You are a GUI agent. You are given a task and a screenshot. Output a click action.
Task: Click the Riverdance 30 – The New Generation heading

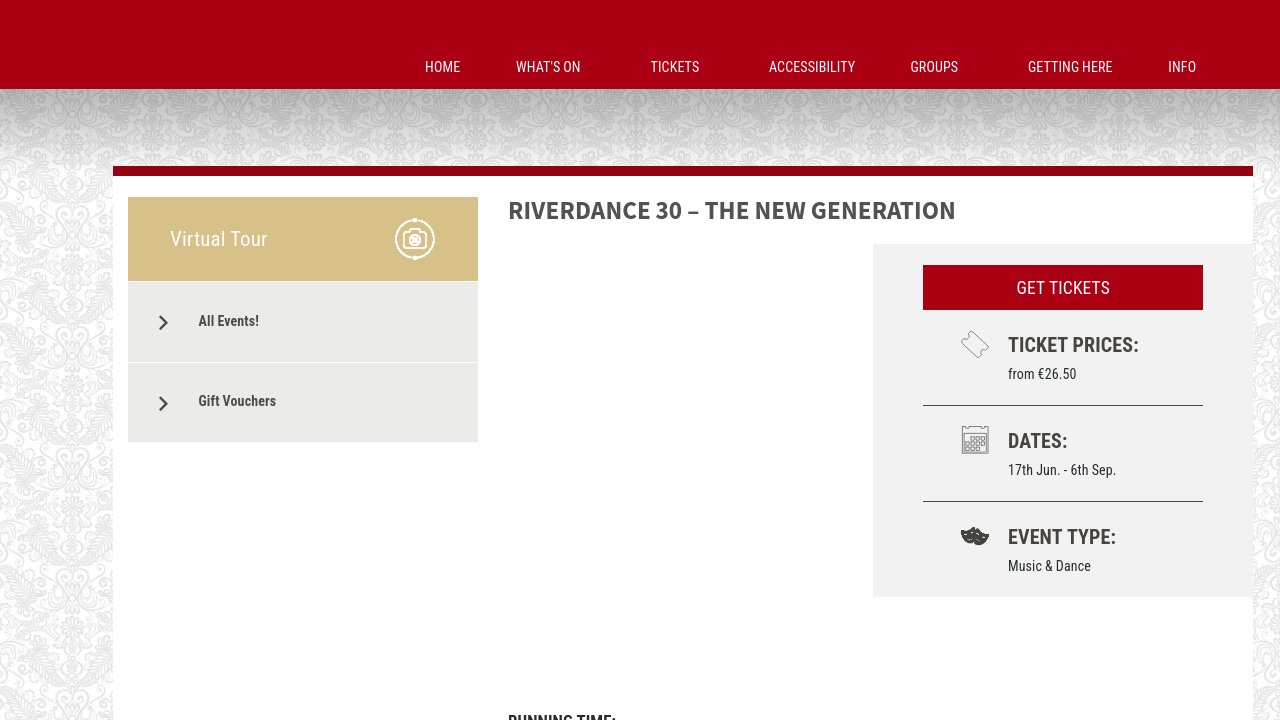tap(732, 211)
